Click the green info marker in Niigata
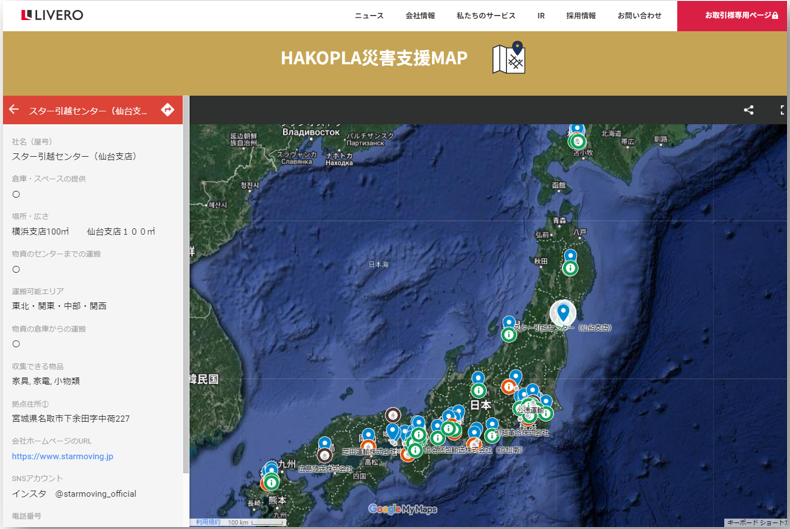790x529 pixels. pyautogui.click(x=509, y=334)
